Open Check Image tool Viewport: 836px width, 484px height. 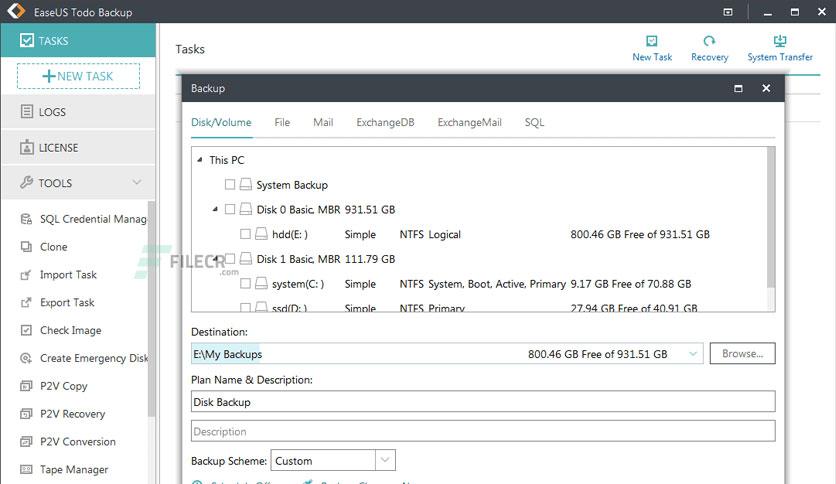60,330
